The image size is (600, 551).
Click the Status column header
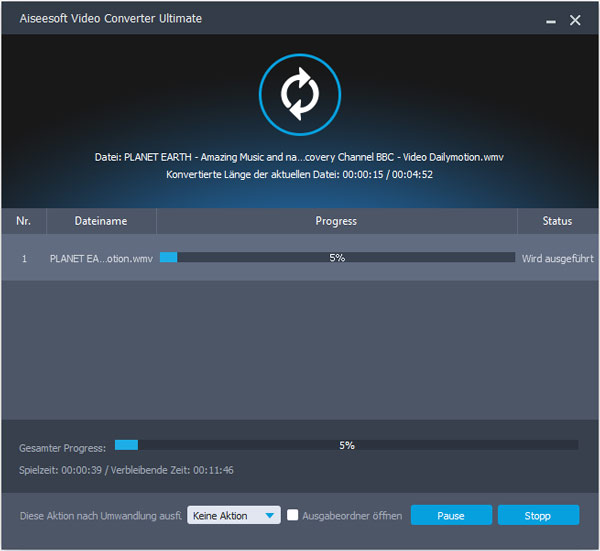(557, 221)
